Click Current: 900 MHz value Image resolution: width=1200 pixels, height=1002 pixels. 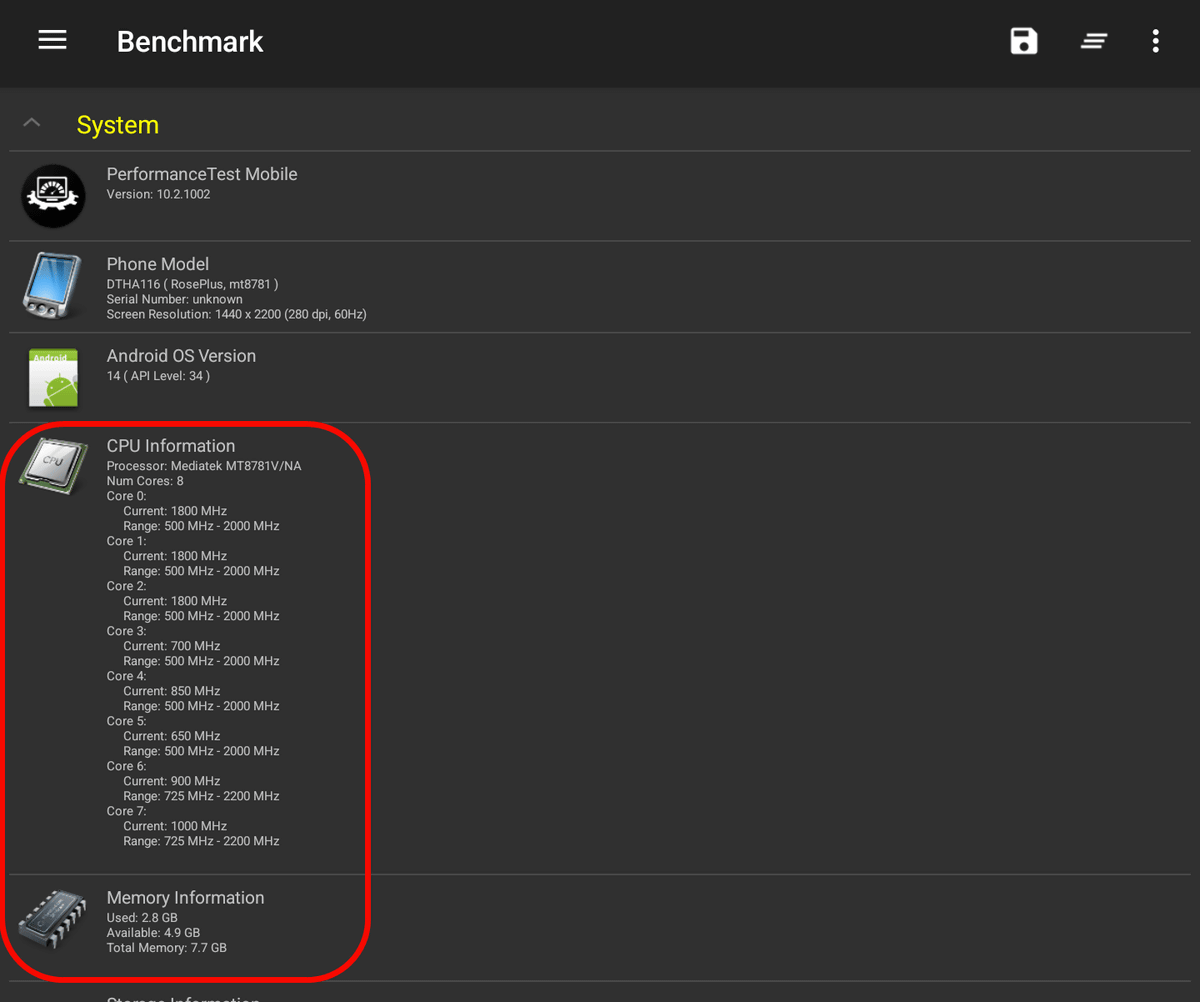pos(172,781)
